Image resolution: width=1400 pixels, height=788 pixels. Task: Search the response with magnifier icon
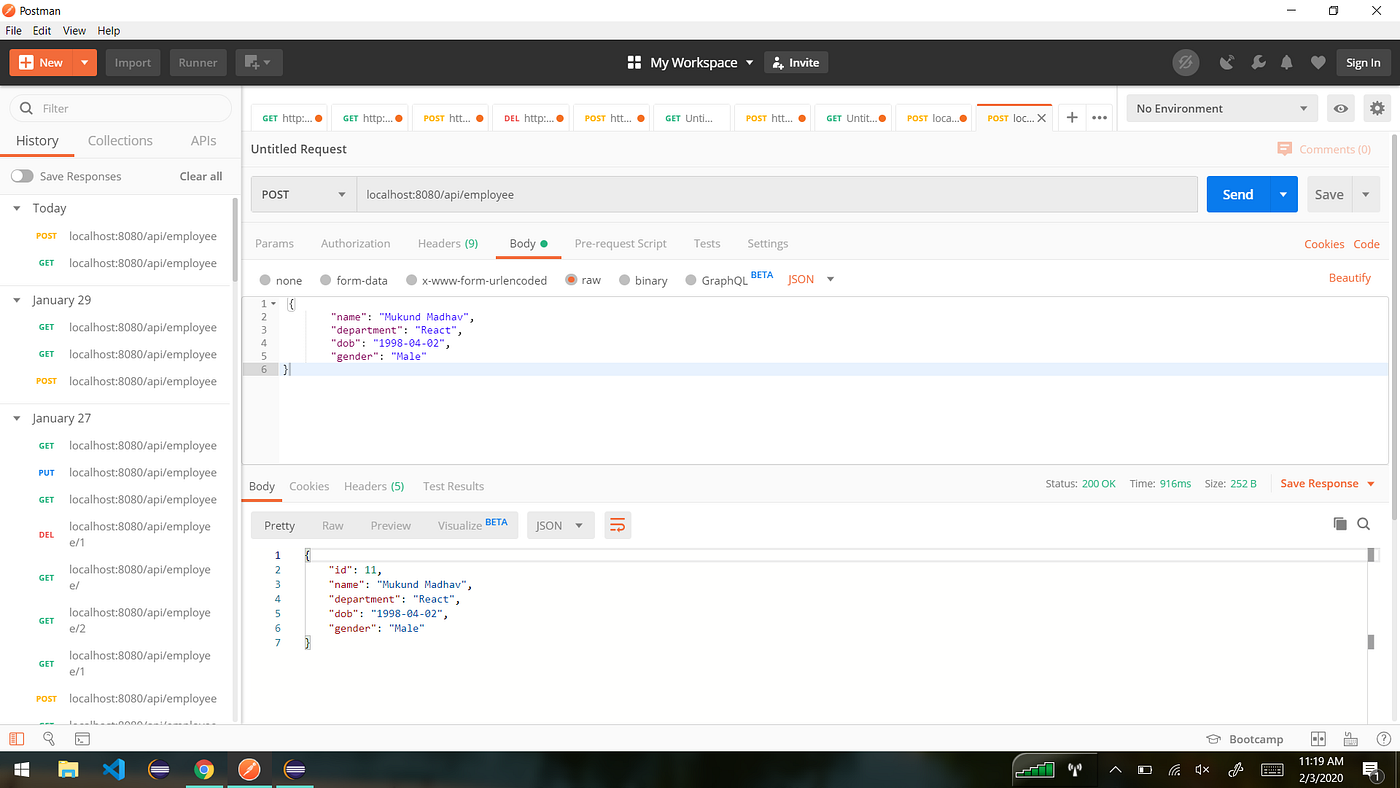pos(1364,524)
